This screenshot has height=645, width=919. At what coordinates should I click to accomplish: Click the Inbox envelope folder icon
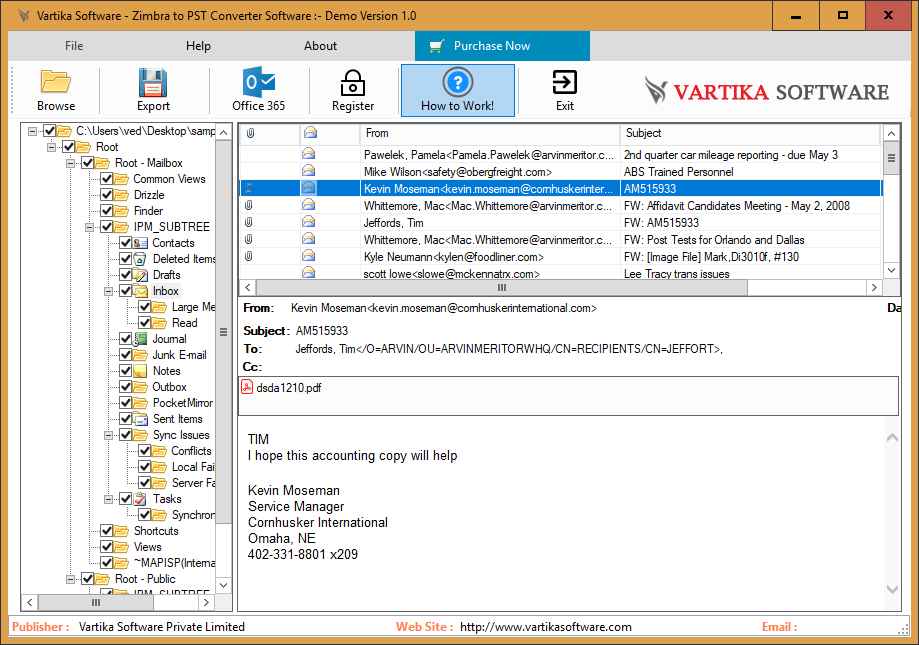tap(141, 291)
